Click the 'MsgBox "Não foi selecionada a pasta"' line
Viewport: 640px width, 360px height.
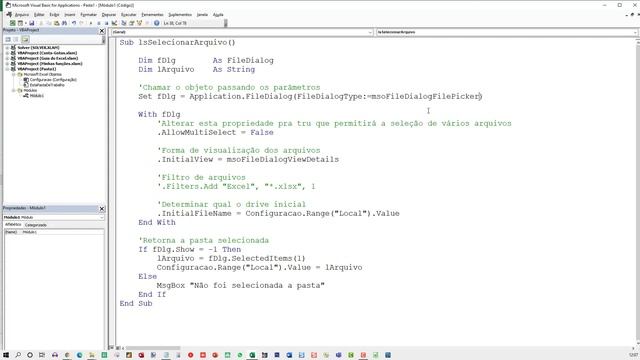tap(240, 285)
